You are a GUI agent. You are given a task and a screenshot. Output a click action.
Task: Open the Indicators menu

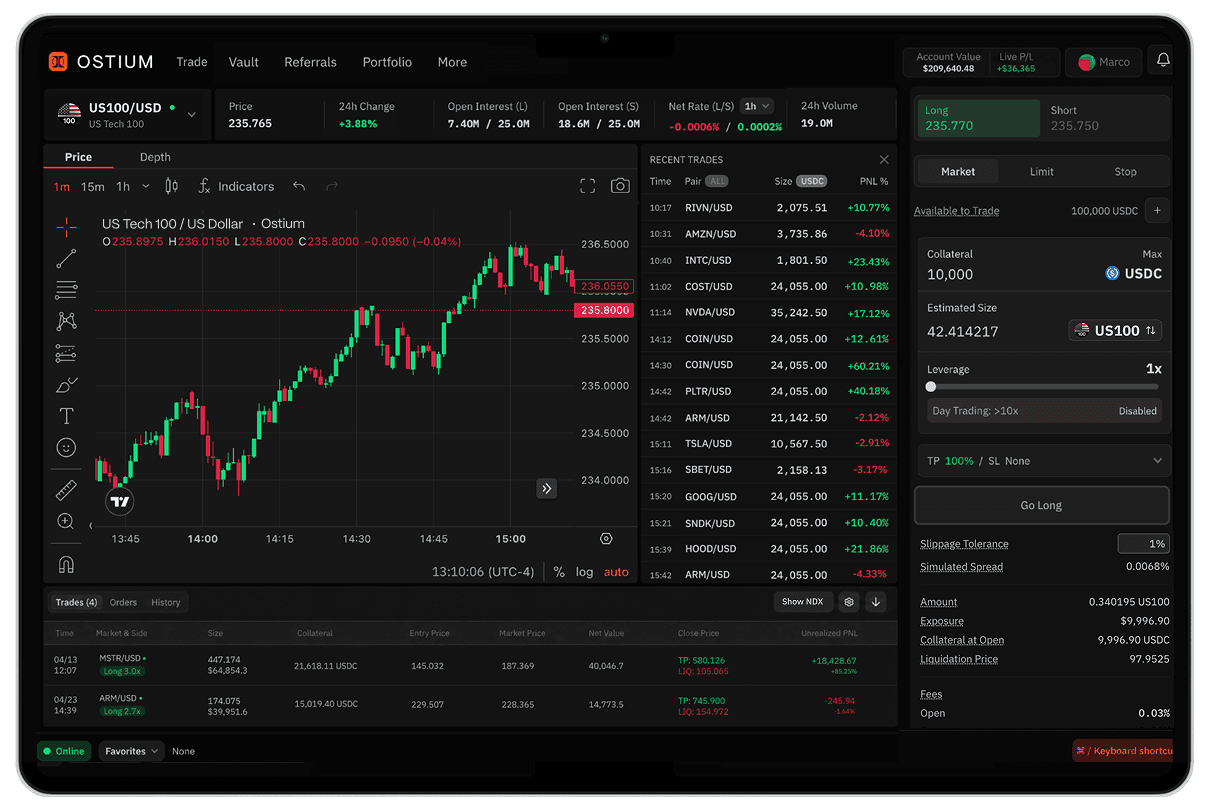236,186
